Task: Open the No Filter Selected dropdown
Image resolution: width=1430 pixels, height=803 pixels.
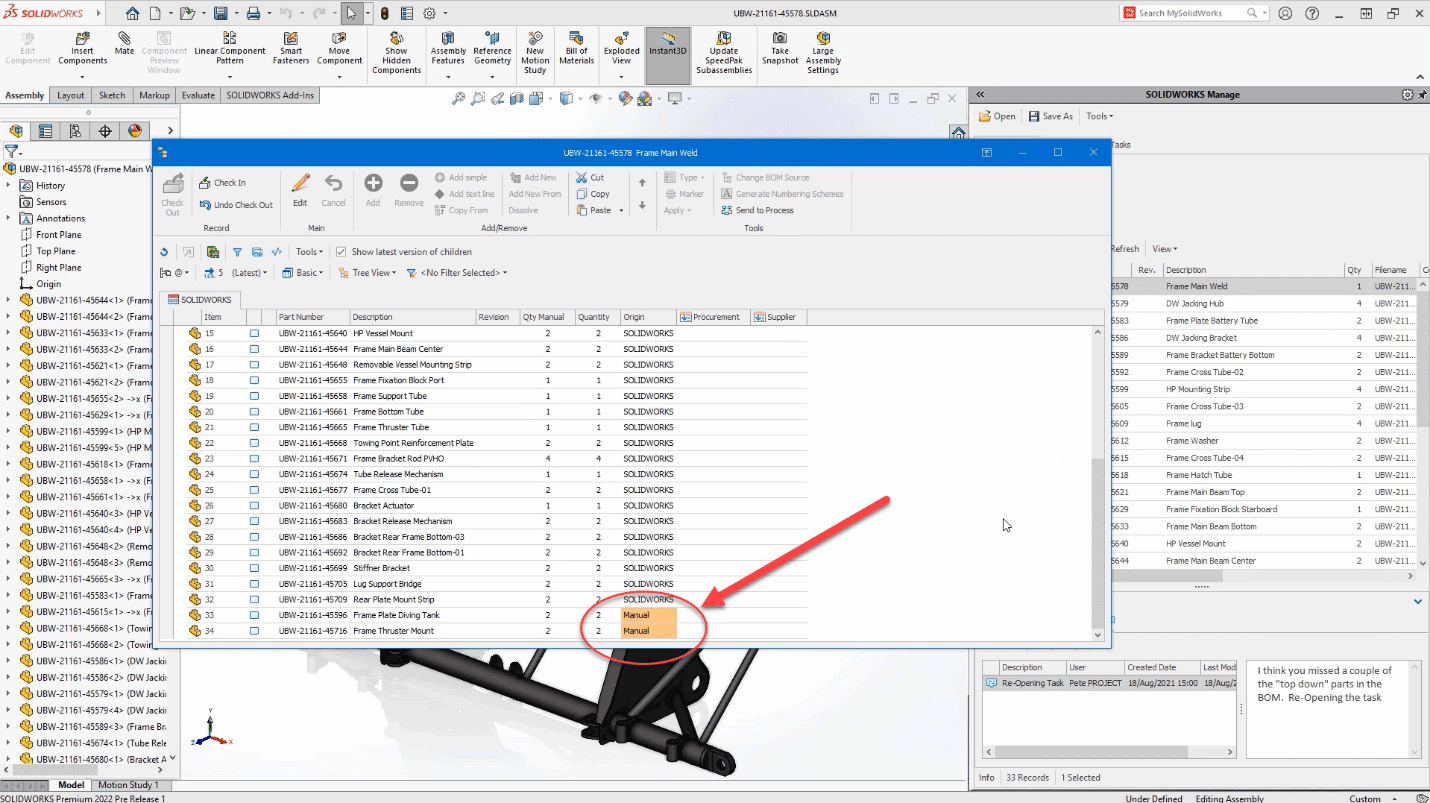Action: (457, 272)
